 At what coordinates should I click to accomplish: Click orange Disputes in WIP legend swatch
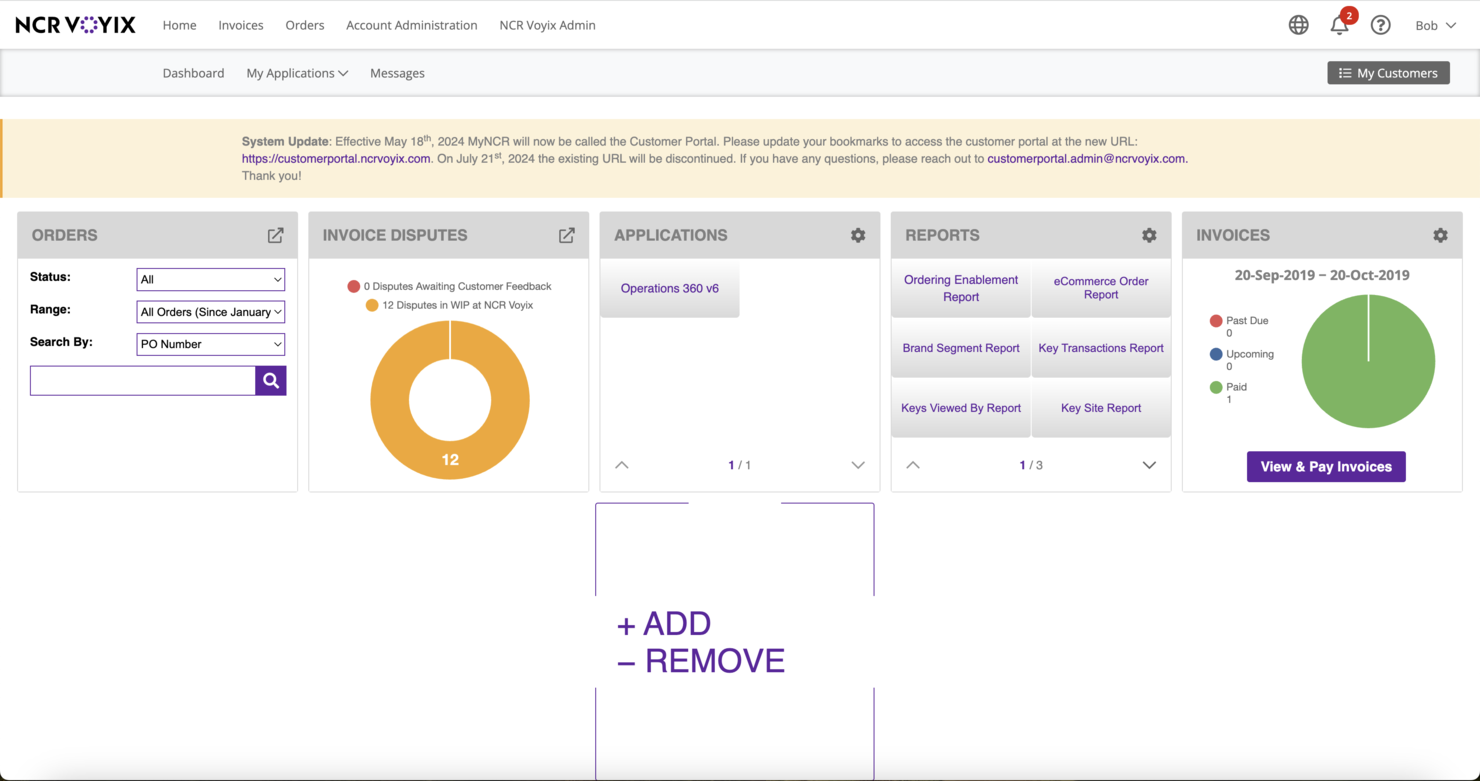[x=372, y=305]
